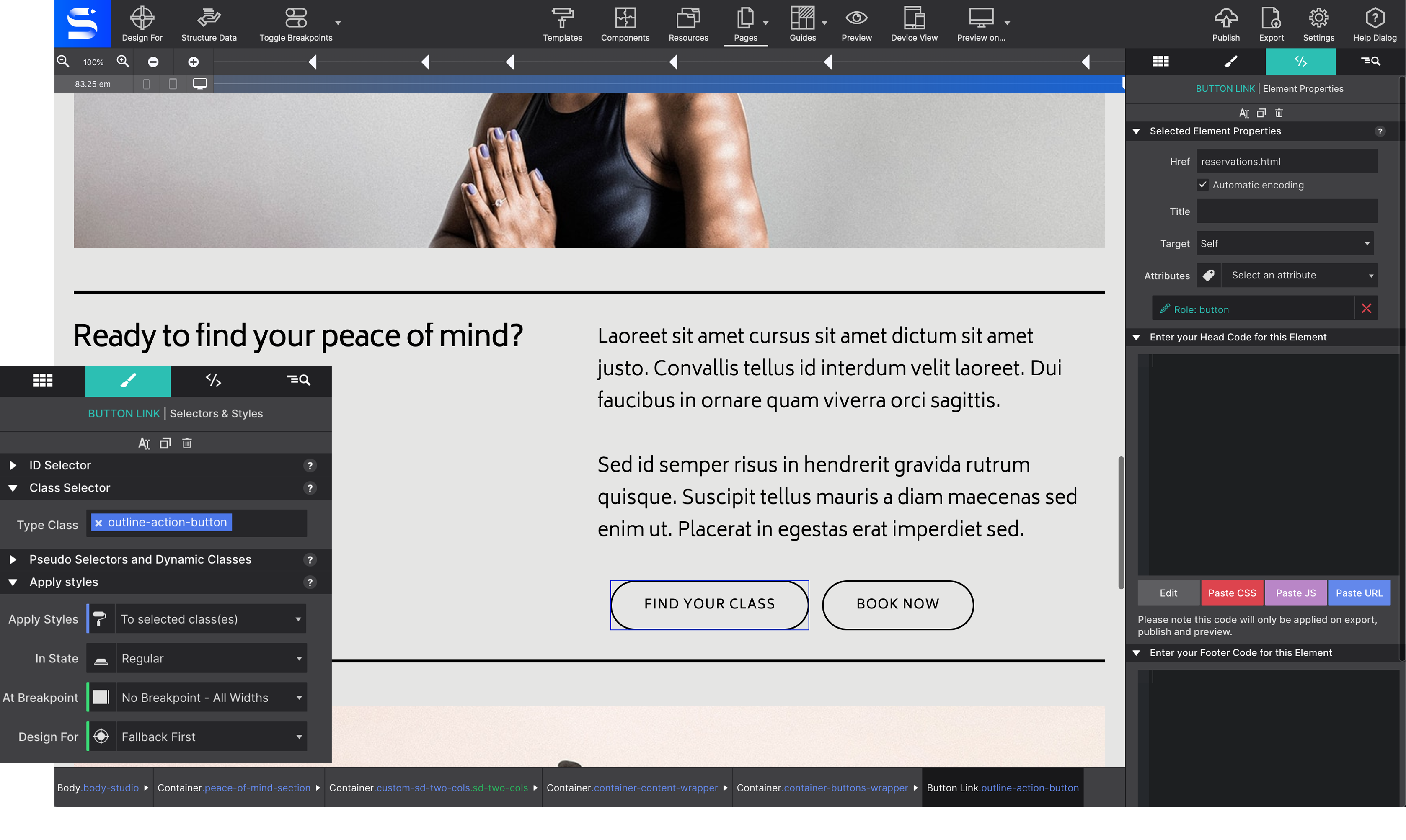Duplicate element via Selectors & Styles panel icon
Screen dimensions: 1406x840
(165, 443)
